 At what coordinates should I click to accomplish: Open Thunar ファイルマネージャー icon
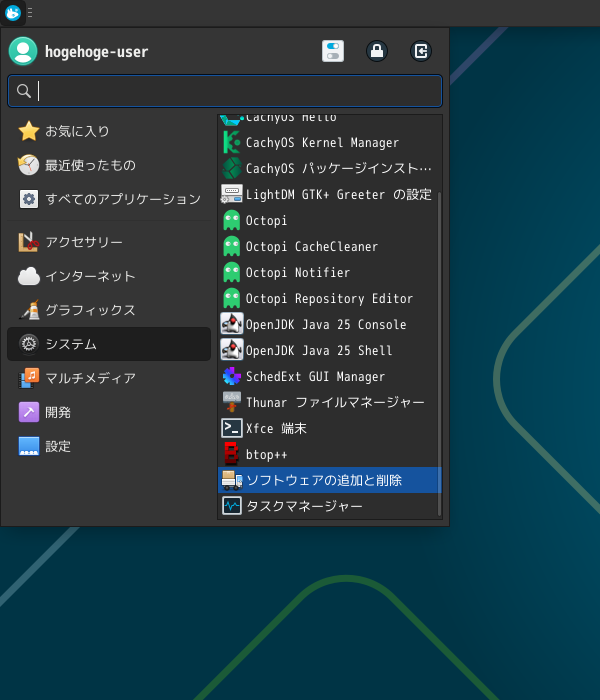pos(232,402)
